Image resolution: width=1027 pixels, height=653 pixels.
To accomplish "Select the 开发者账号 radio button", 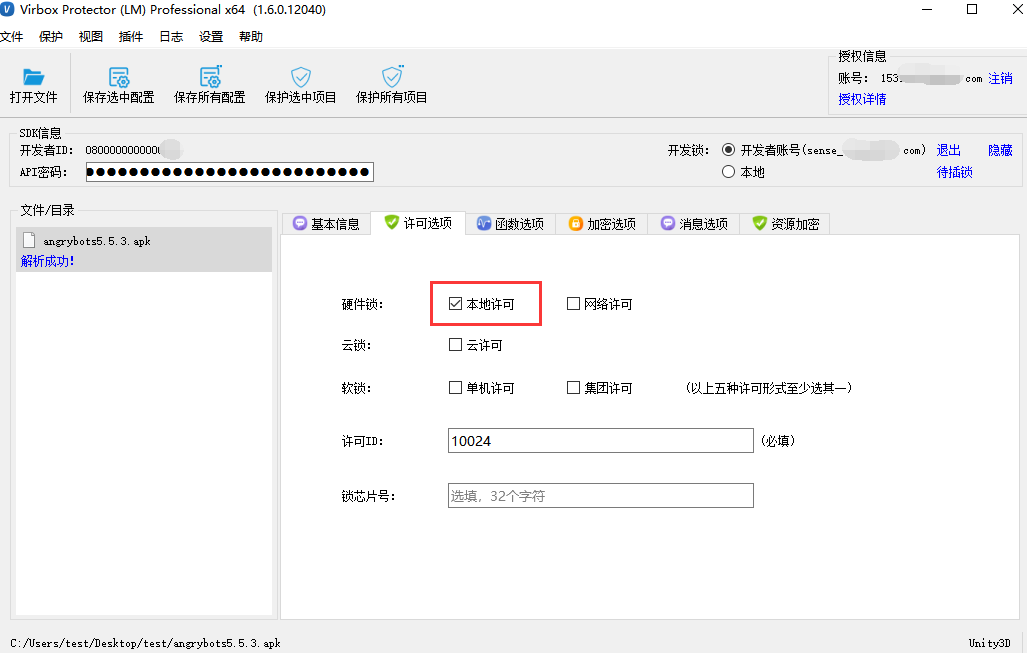I will coord(728,150).
